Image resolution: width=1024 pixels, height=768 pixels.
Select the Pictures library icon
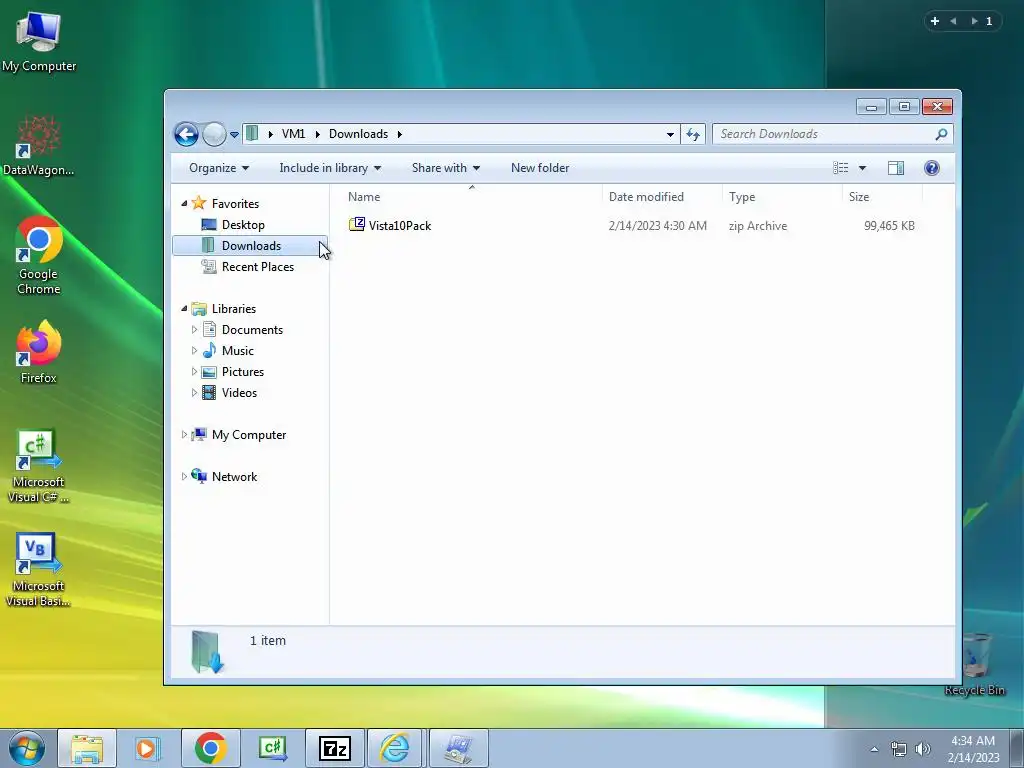click(209, 372)
